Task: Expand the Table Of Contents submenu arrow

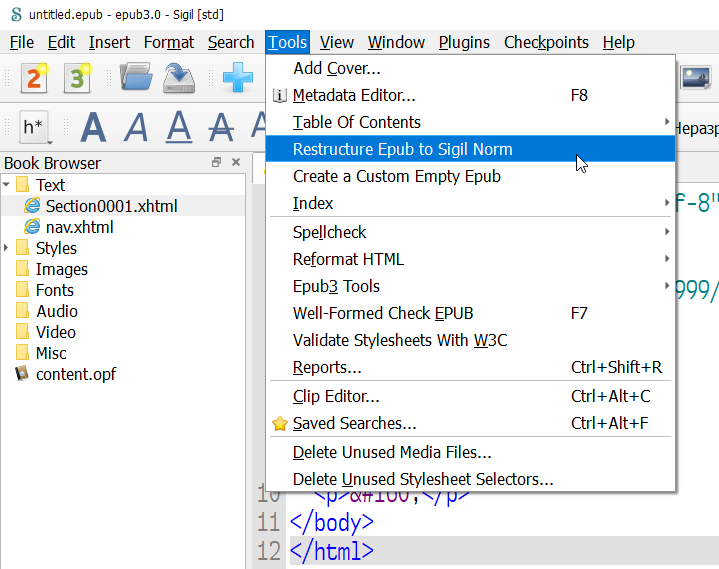Action: (667, 122)
